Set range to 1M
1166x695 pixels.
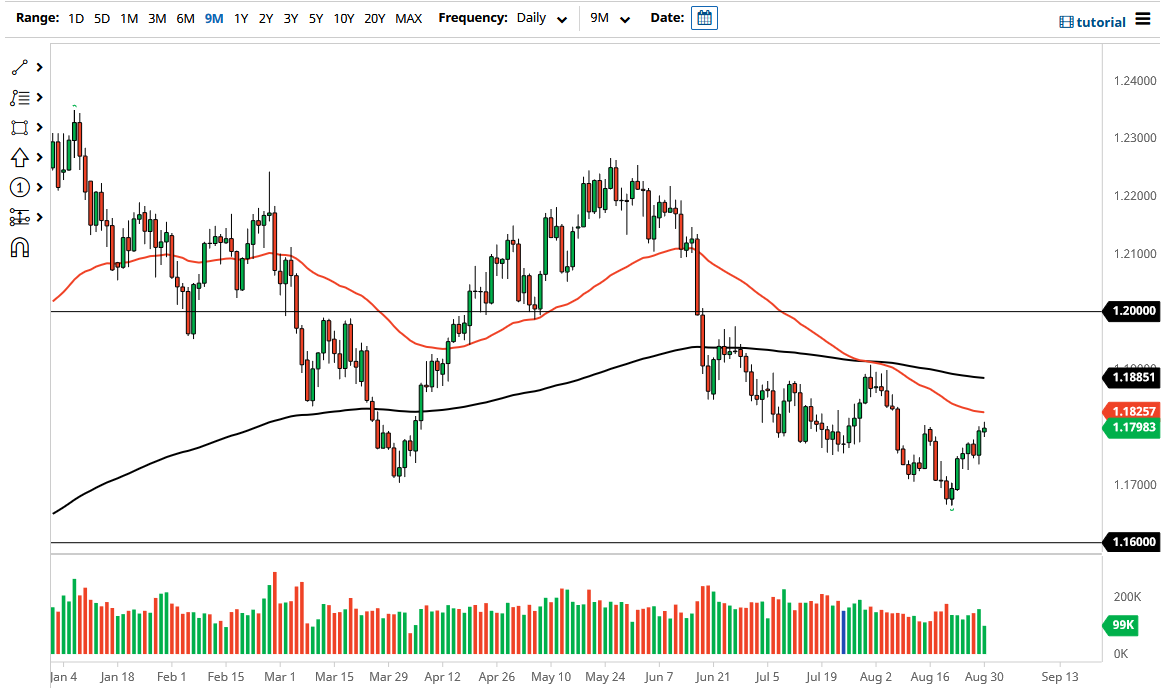pyautogui.click(x=129, y=18)
